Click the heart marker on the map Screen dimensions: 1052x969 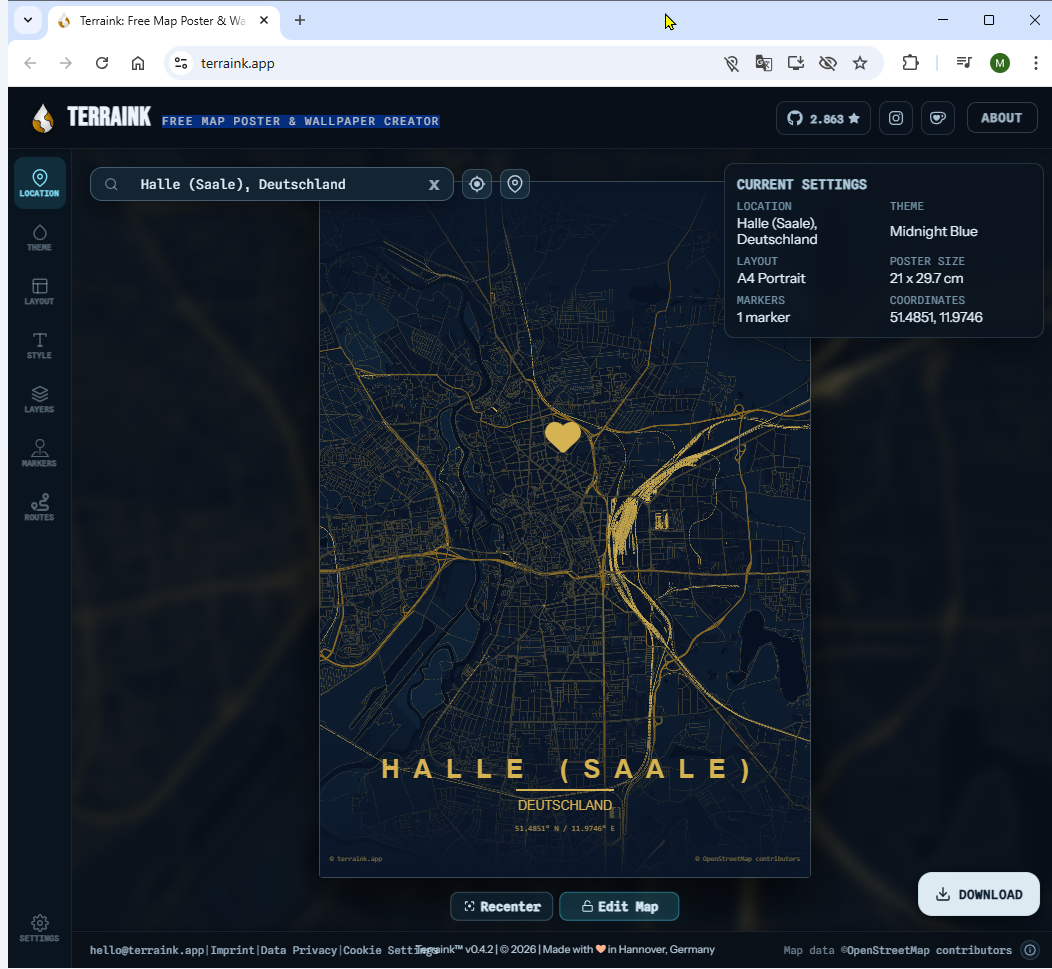(562, 436)
